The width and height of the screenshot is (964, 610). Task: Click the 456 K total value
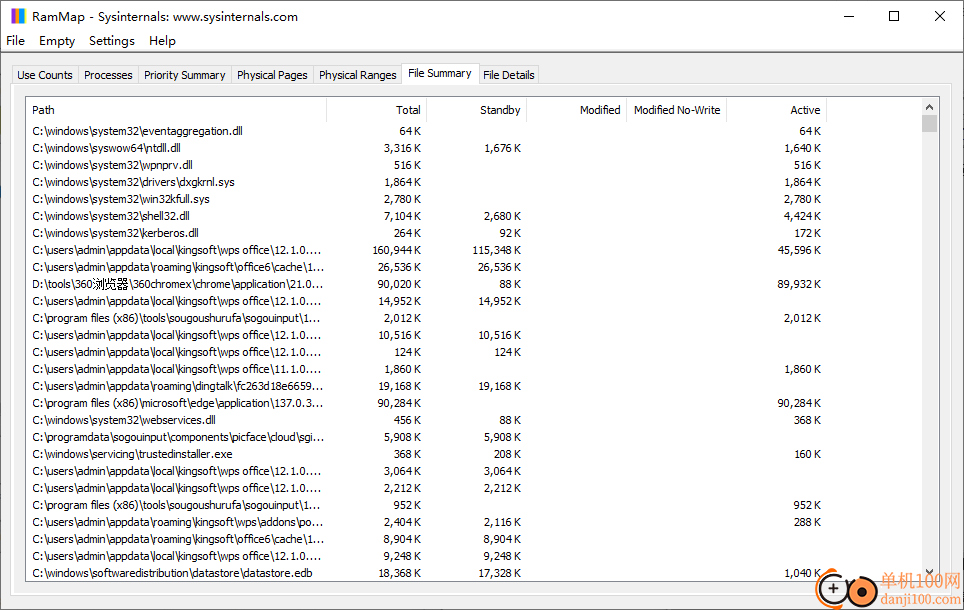coord(407,420)
